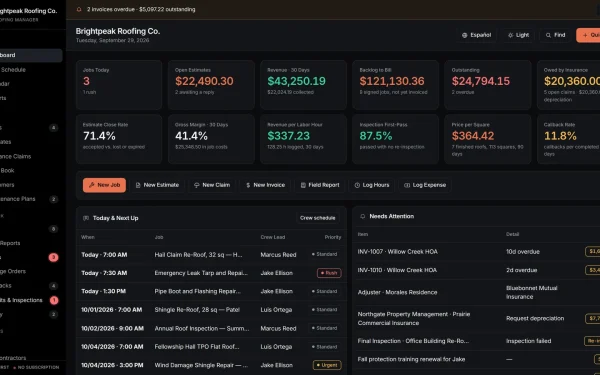Click the Priority column header

click(x=333, y=237)
